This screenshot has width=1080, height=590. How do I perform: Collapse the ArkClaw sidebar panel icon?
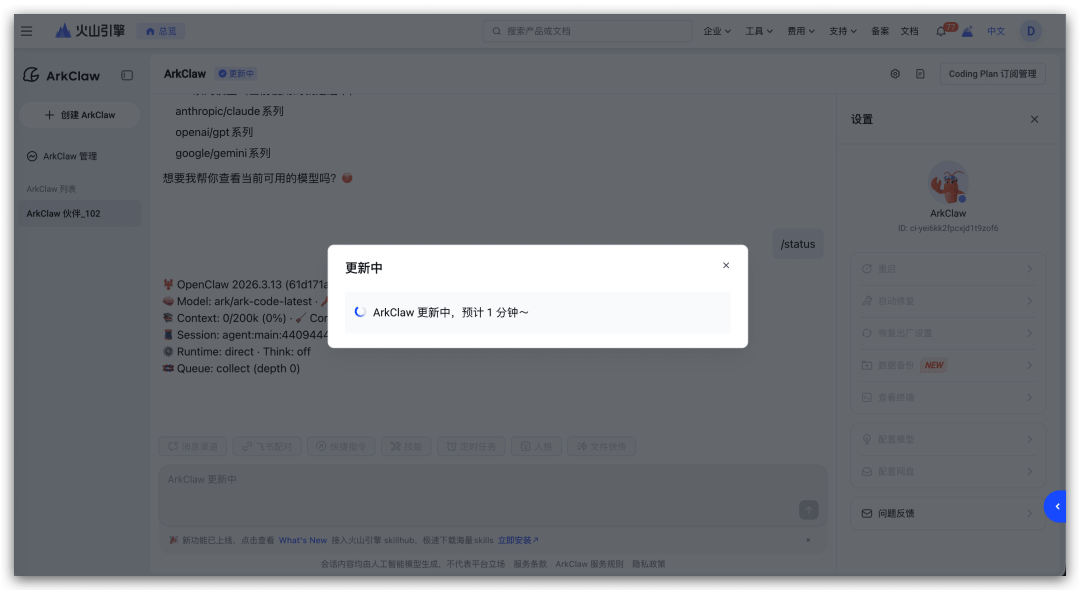pos(127,75)
